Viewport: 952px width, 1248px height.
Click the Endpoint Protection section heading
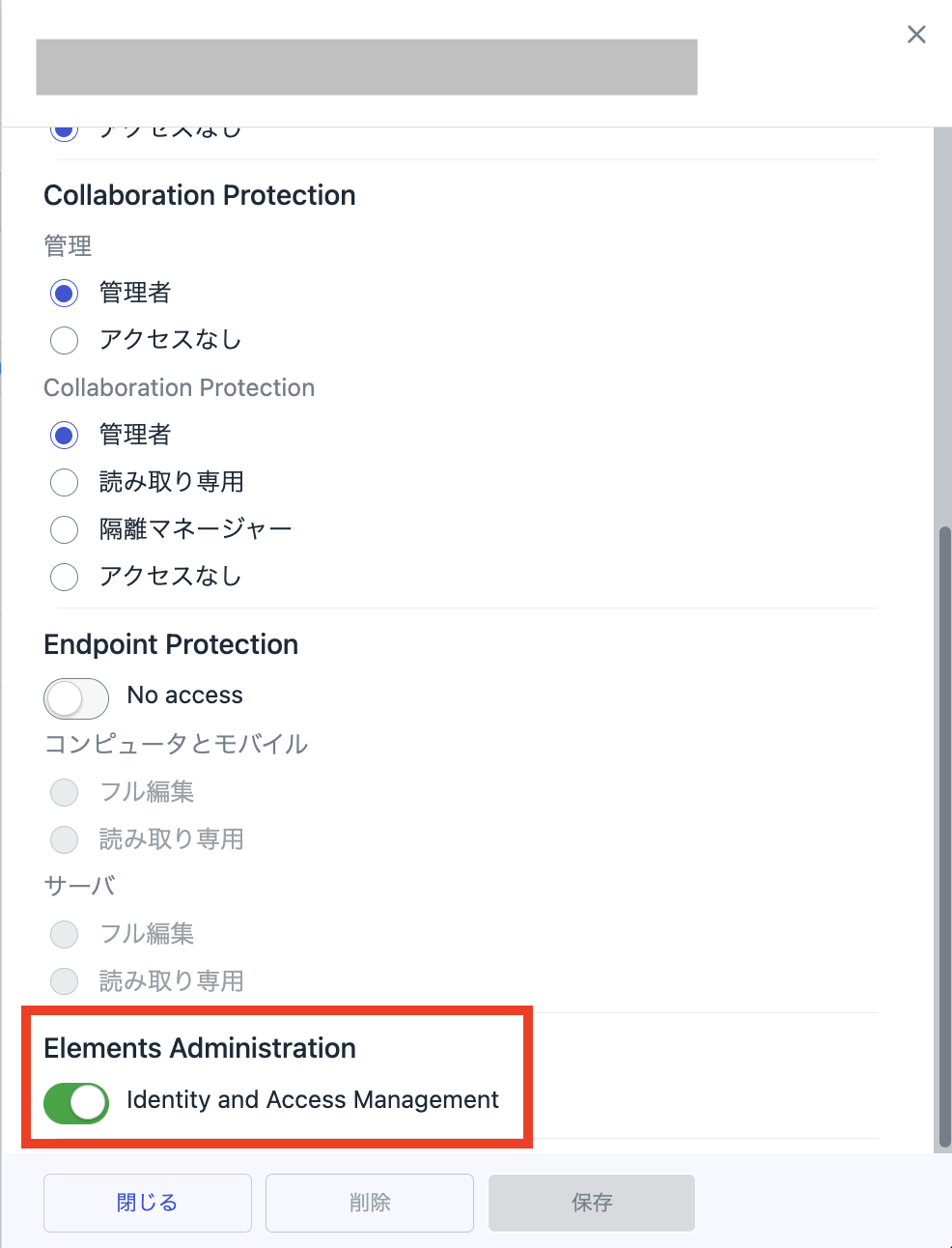(x=171, y=644)
